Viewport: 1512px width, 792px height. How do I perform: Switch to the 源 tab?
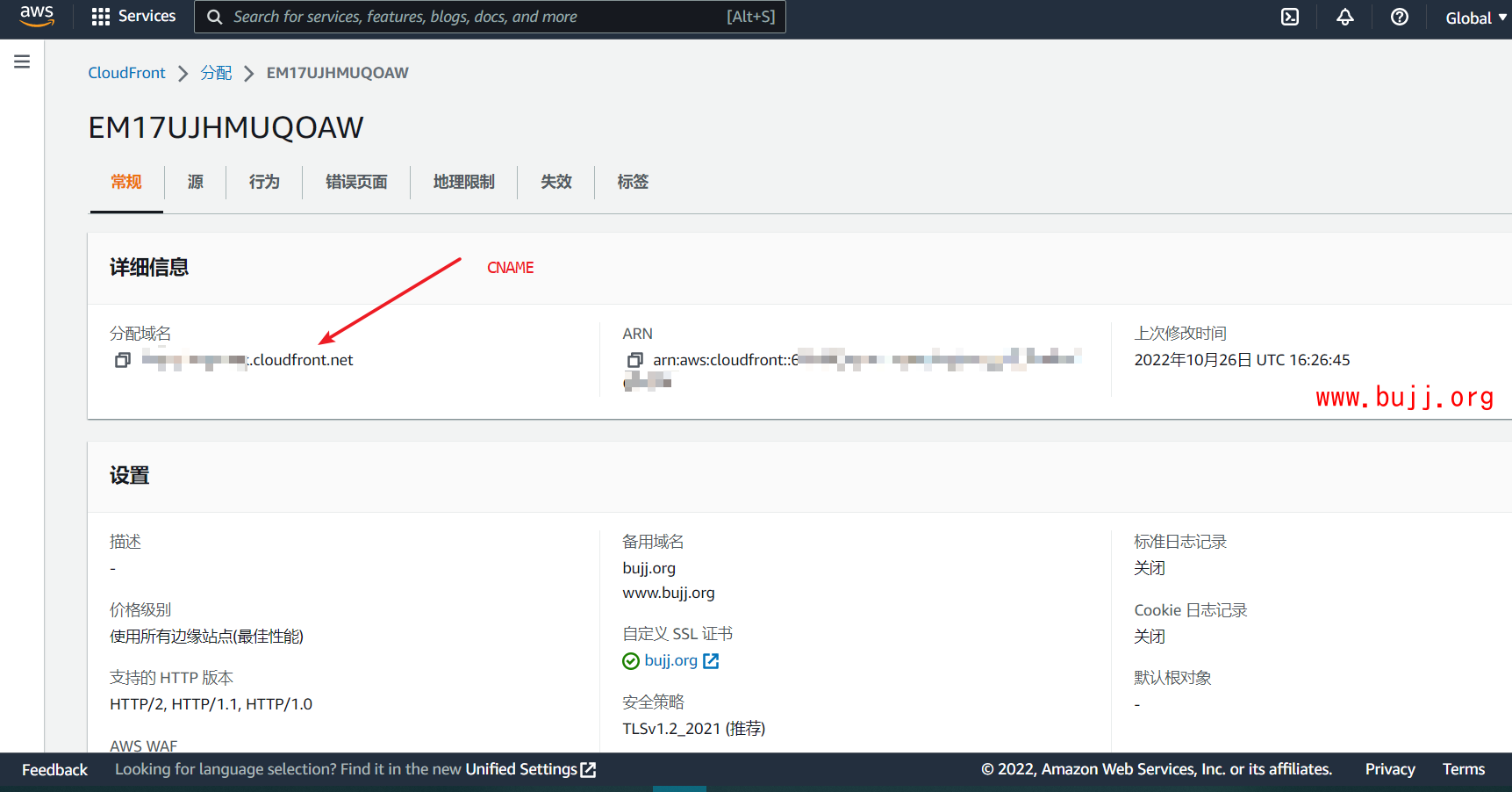point(195,182)
